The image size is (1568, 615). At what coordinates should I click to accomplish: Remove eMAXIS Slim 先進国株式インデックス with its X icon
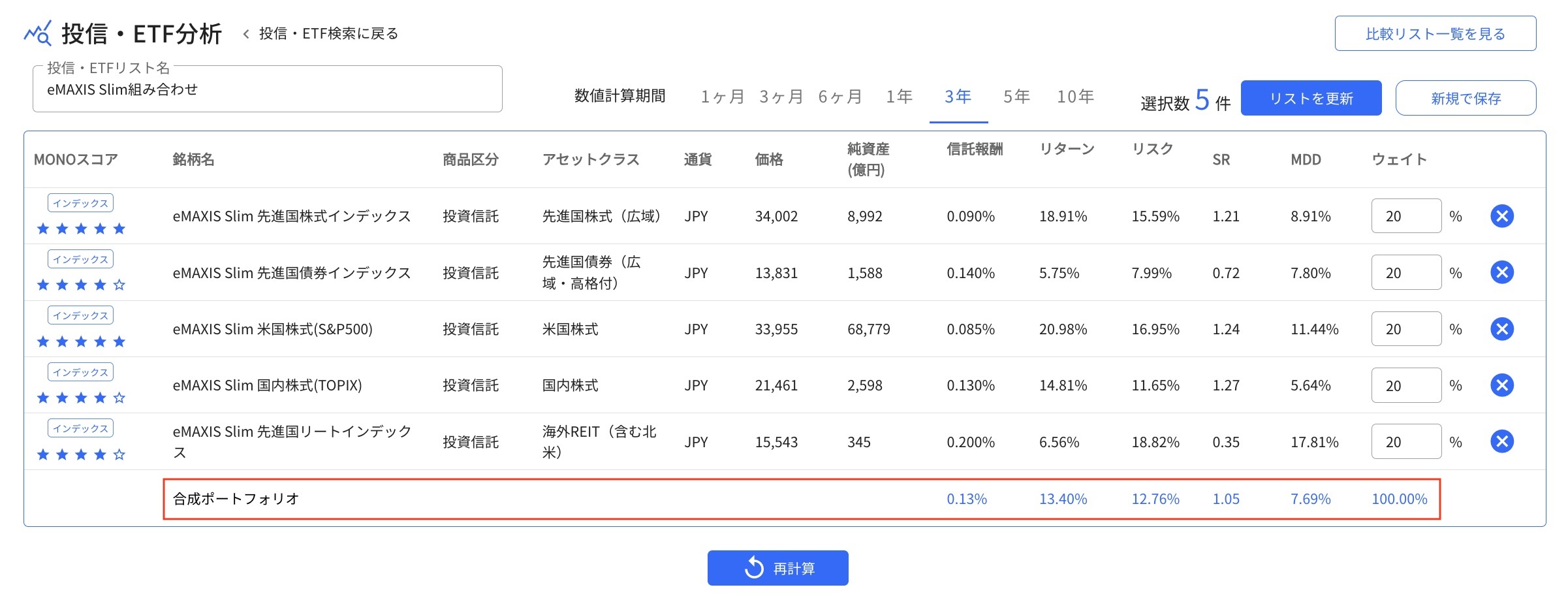1502,216
